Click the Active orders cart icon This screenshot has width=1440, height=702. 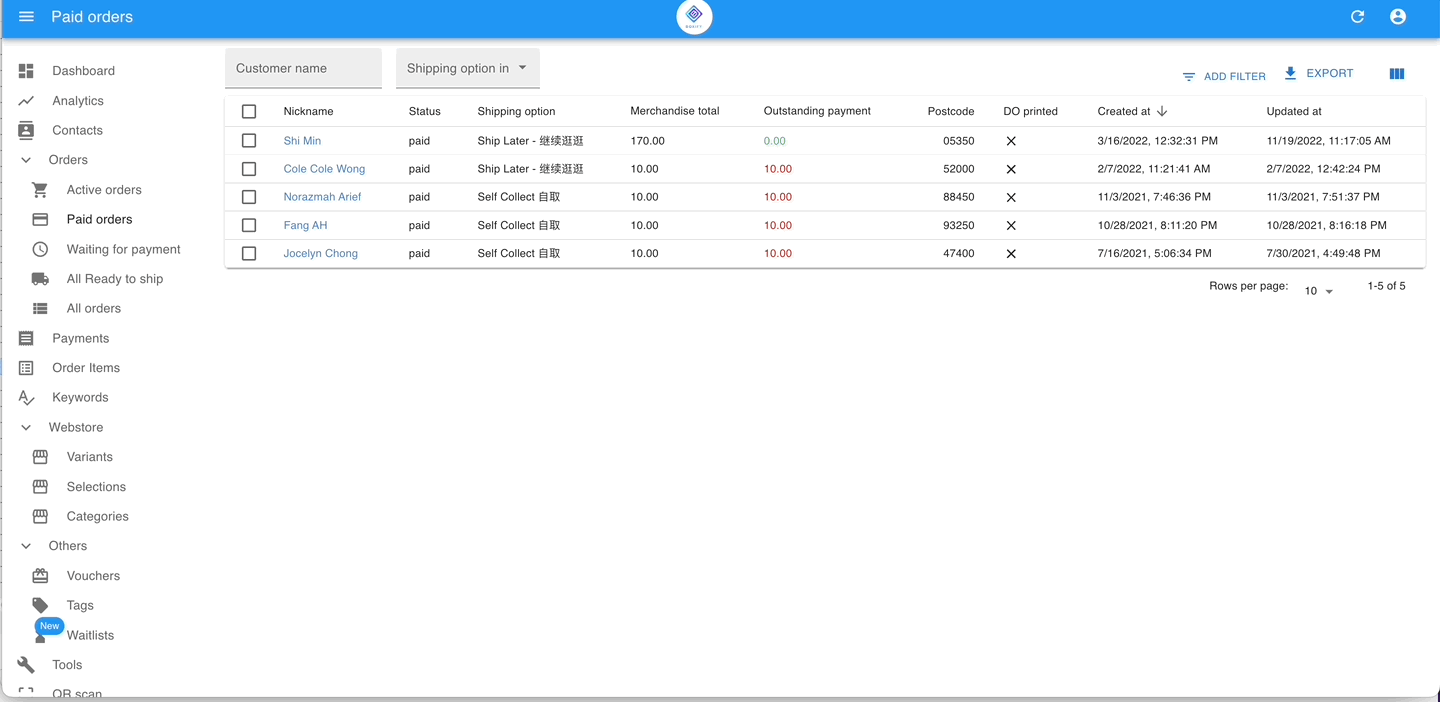[x=40, y=190]
